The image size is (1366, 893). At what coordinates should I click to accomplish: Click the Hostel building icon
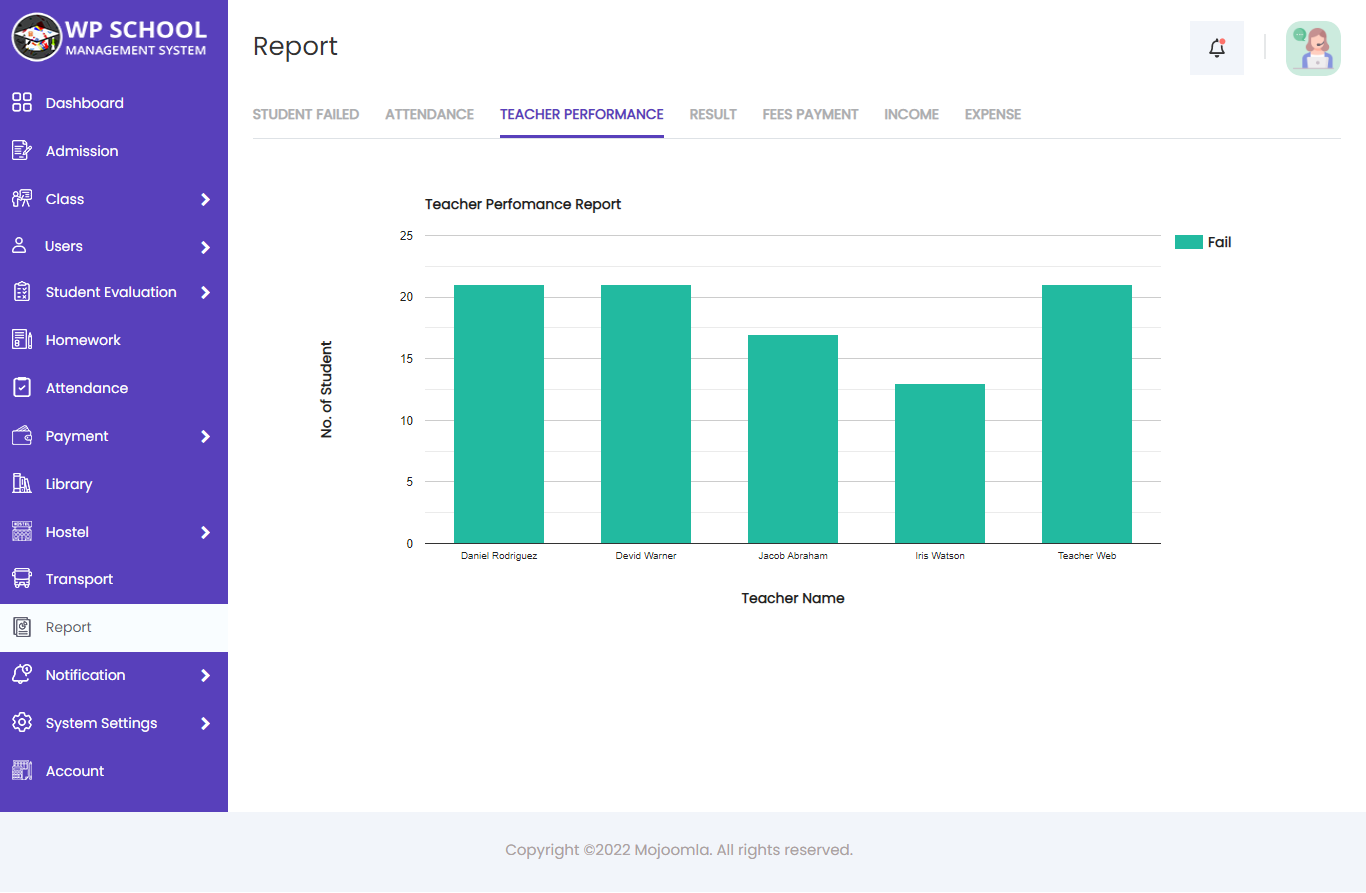tap(22, 532)
